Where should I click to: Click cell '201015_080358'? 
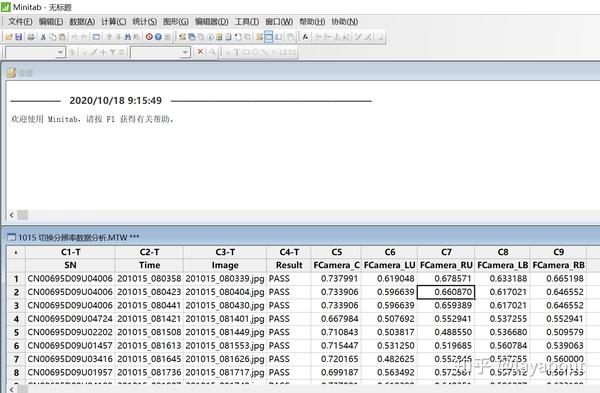(x=149, y=279)
